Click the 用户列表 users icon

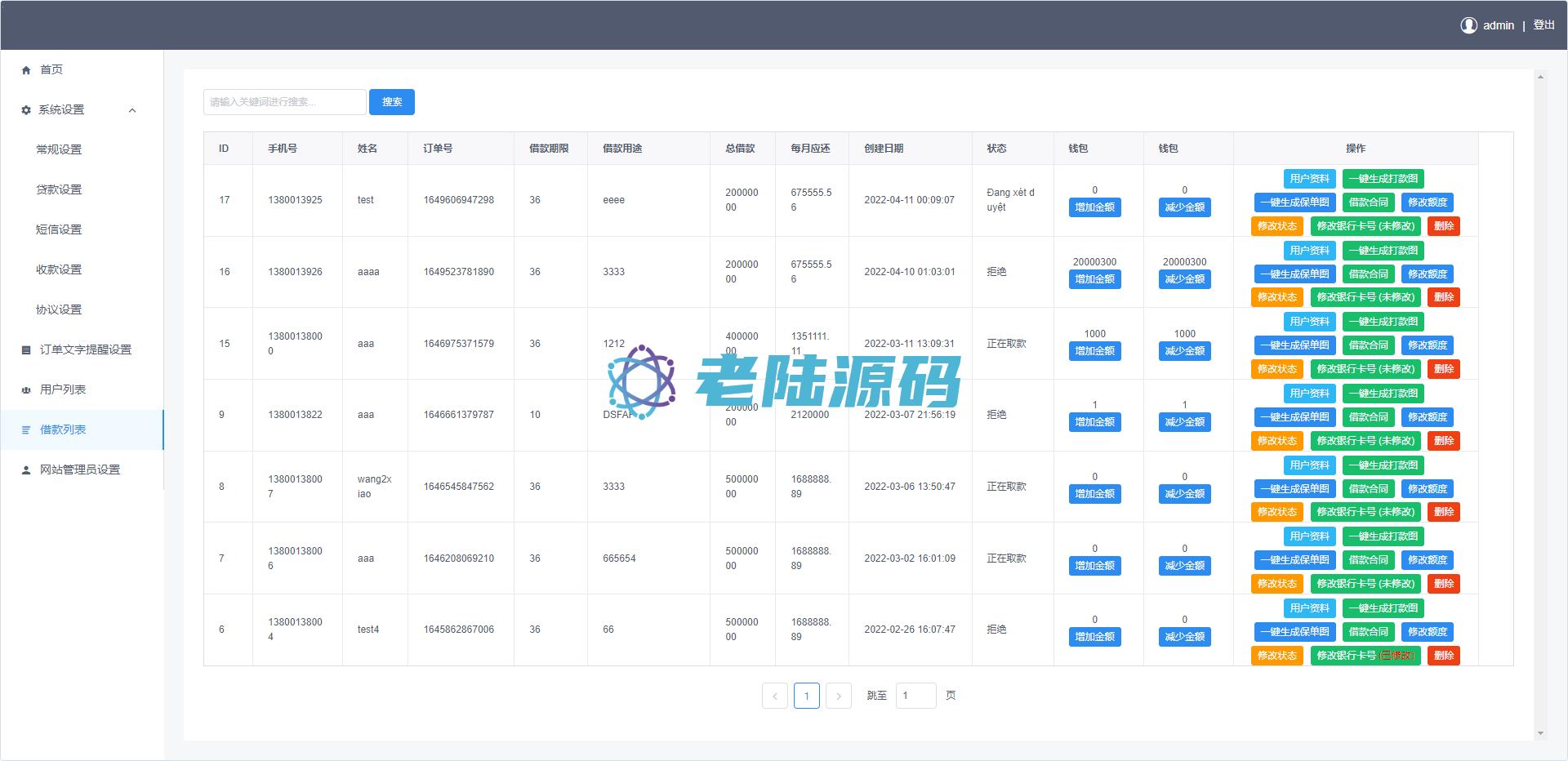pyautogui.click(x=26, y=390)
